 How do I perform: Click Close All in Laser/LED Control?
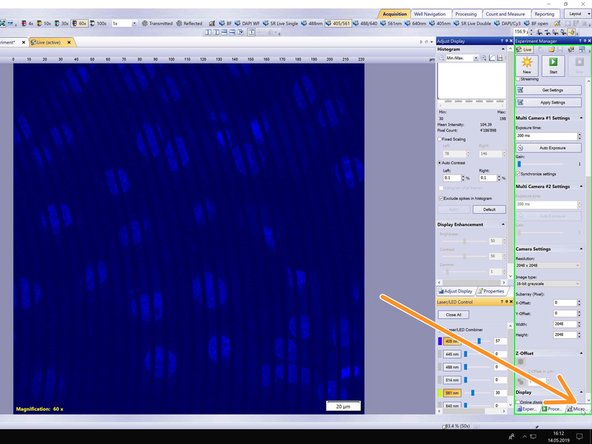coord(453,314)
